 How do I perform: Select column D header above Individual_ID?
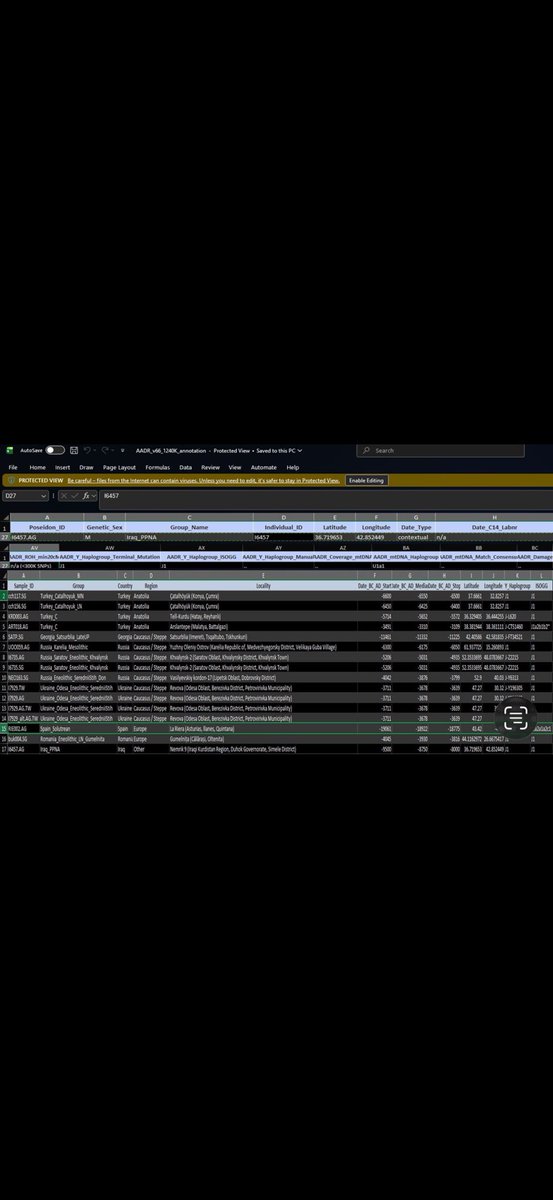[x=283, y=516]
